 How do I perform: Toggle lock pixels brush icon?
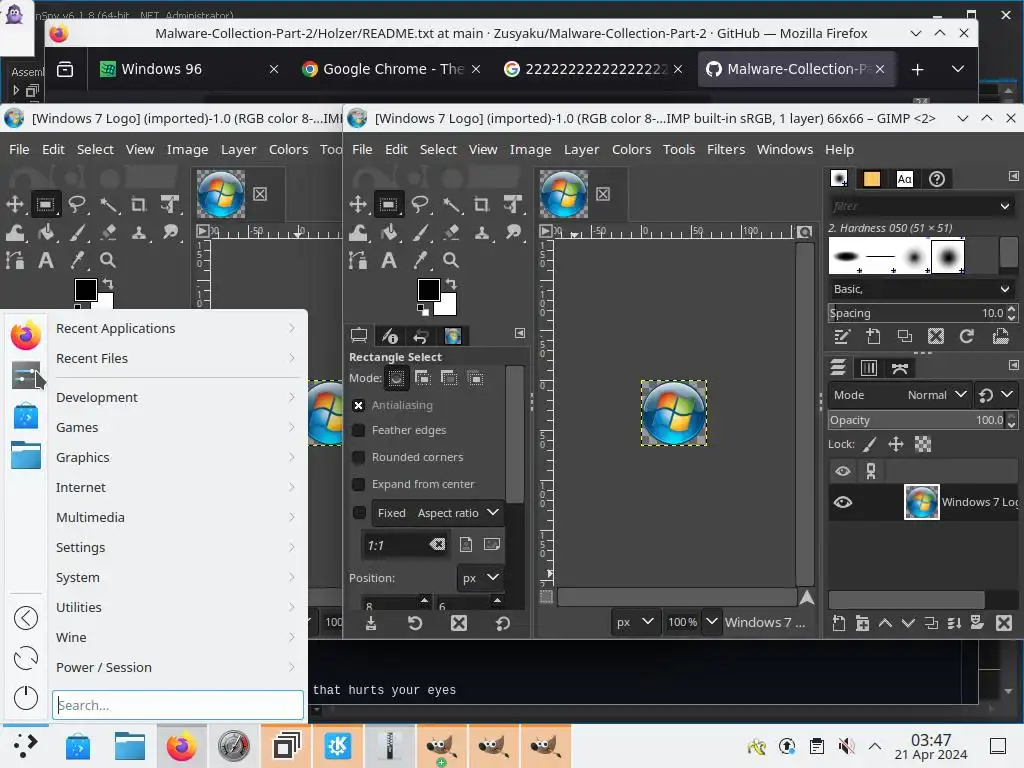869,445
